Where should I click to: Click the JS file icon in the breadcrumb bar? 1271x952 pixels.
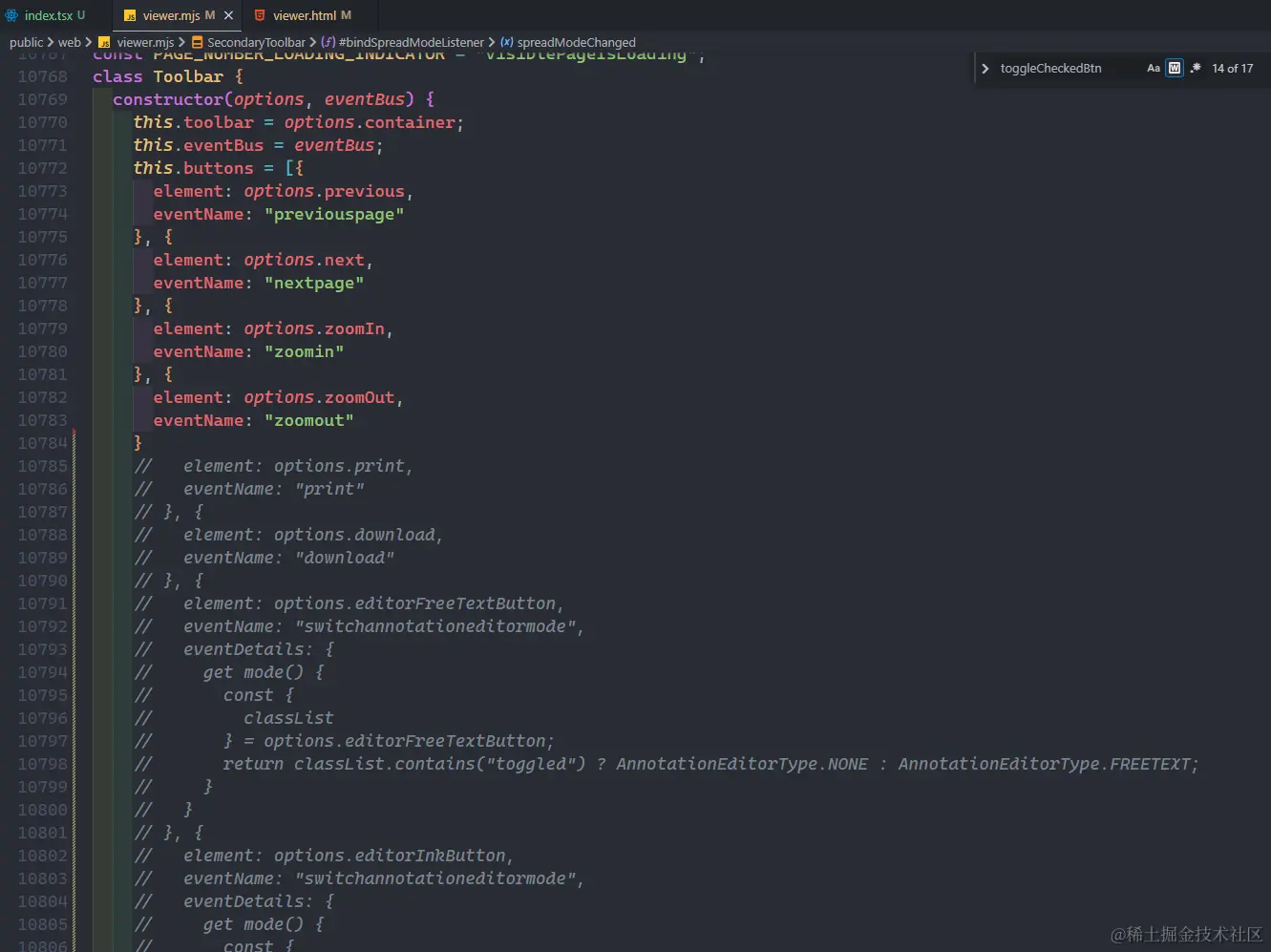pos(104,42)
